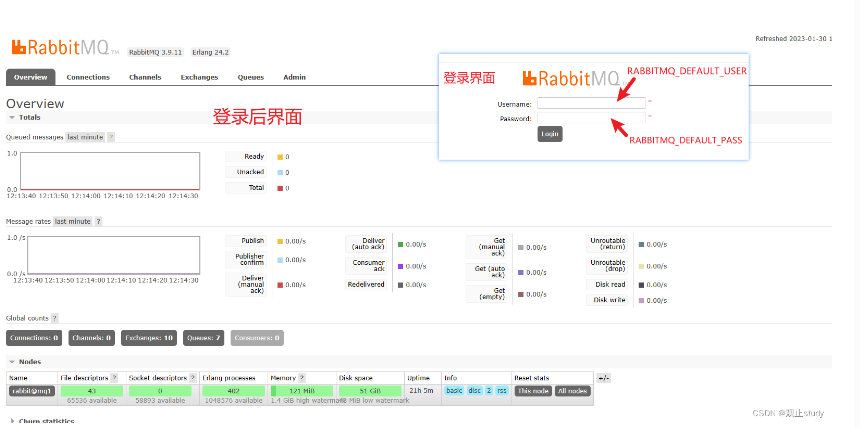Change the Queued messages last minute range
The width and height of the screenshot is (860, 428).
[85, 137]
